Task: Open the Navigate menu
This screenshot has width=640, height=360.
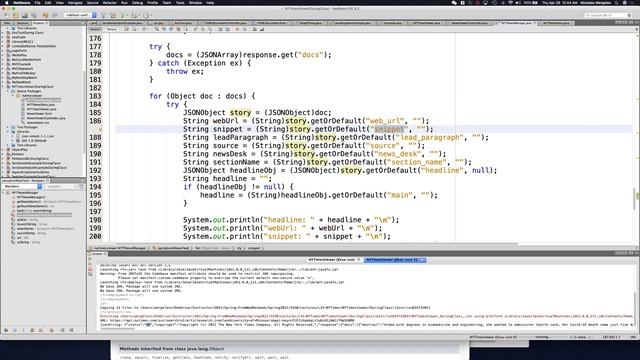Action: point(75,3)
